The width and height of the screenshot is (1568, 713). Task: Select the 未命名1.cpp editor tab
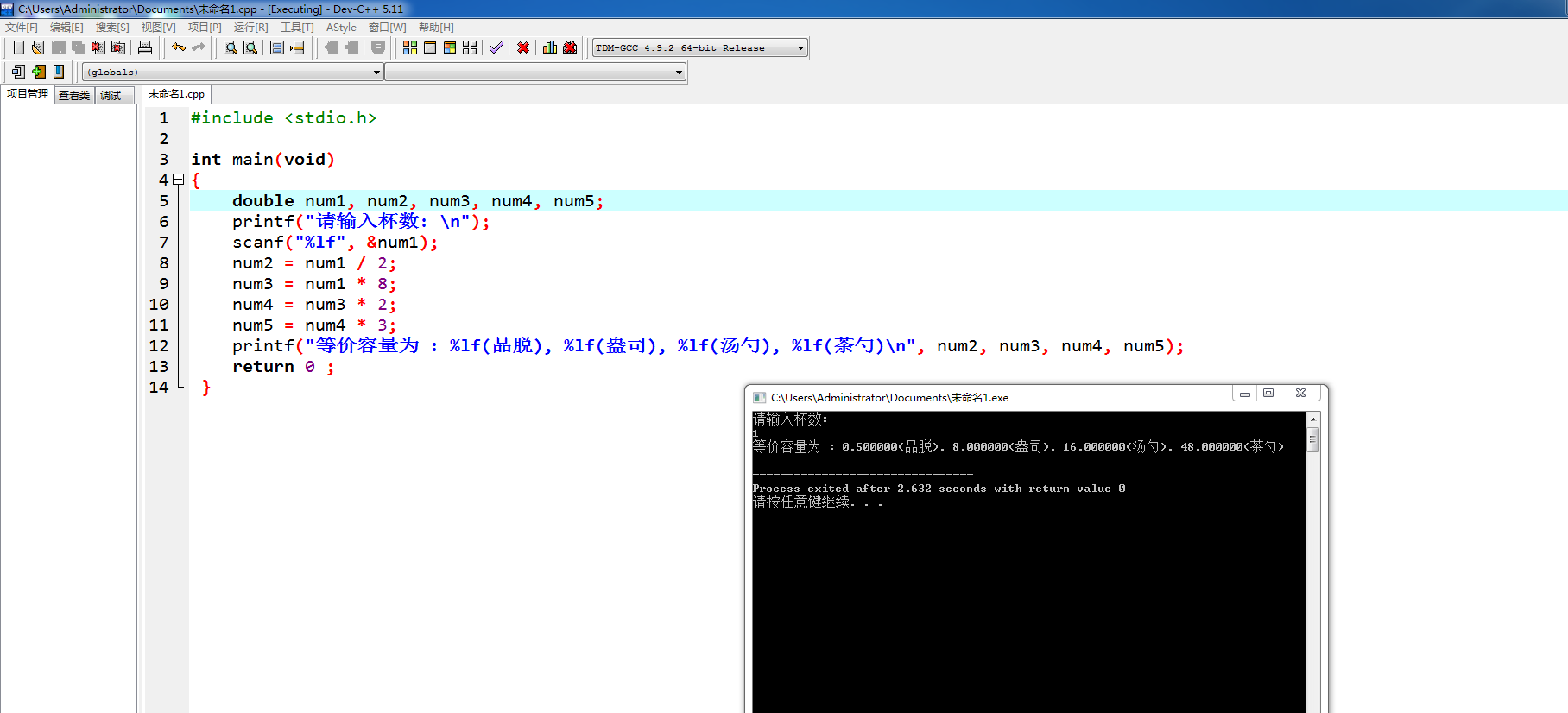176,94
